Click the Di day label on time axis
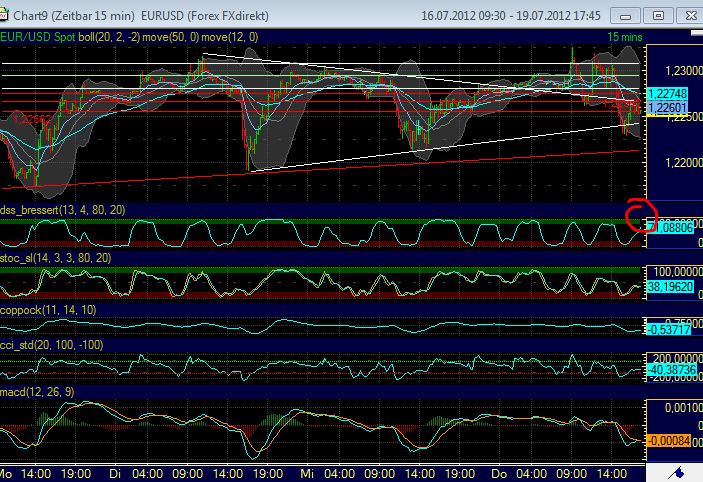 coord(115,474)
